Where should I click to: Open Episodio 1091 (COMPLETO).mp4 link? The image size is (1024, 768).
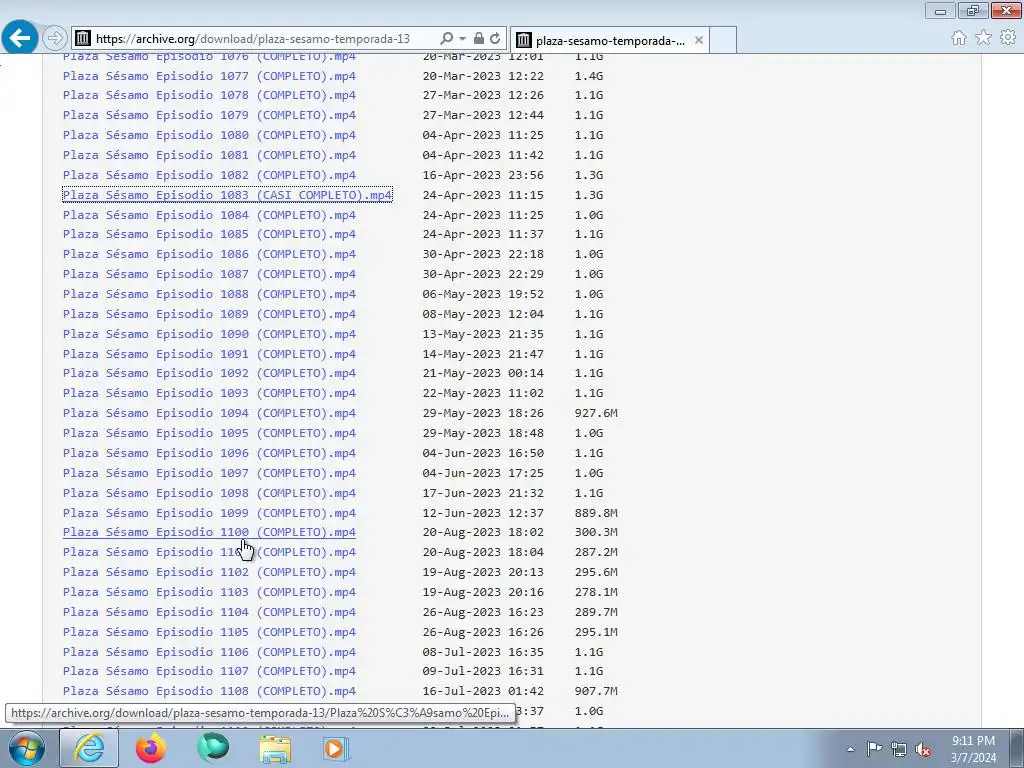coord(209,354)
